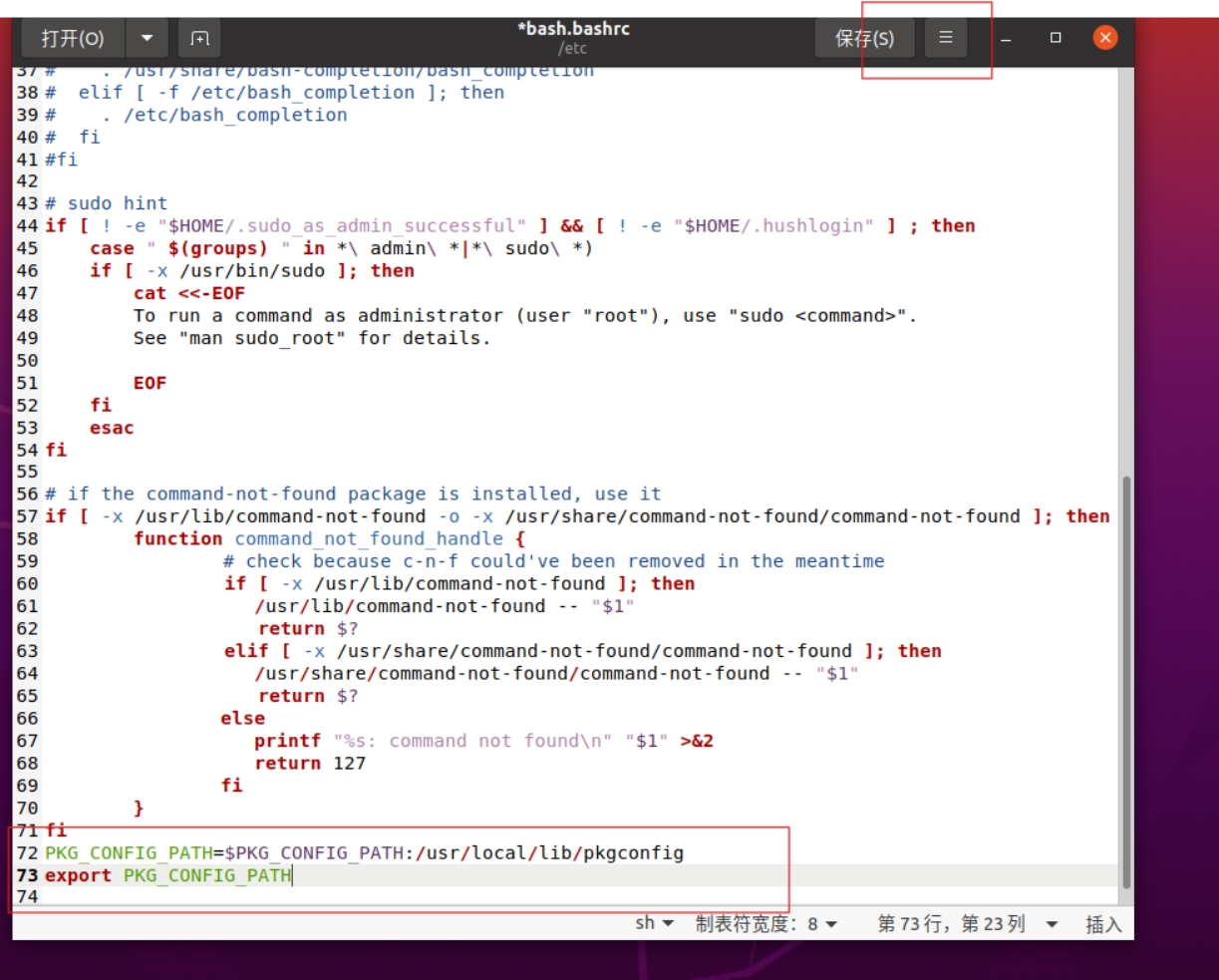The height and width of the screenshot is (980, 1219).
Task: Minimize the gedit window
Action: point(1007,39)
